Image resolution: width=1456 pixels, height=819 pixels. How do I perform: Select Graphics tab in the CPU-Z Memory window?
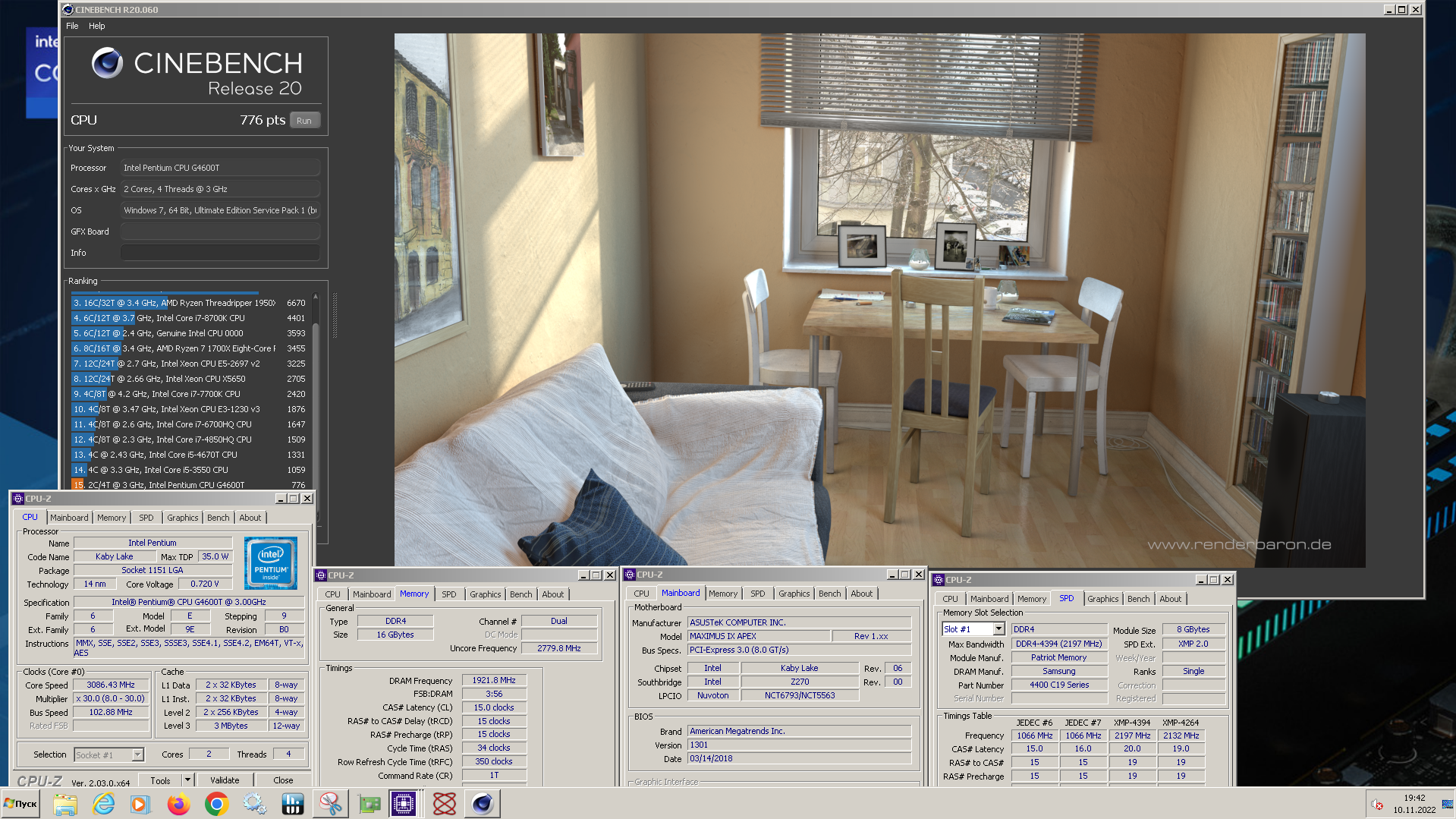pyautogui.click(x=486, y=594)
